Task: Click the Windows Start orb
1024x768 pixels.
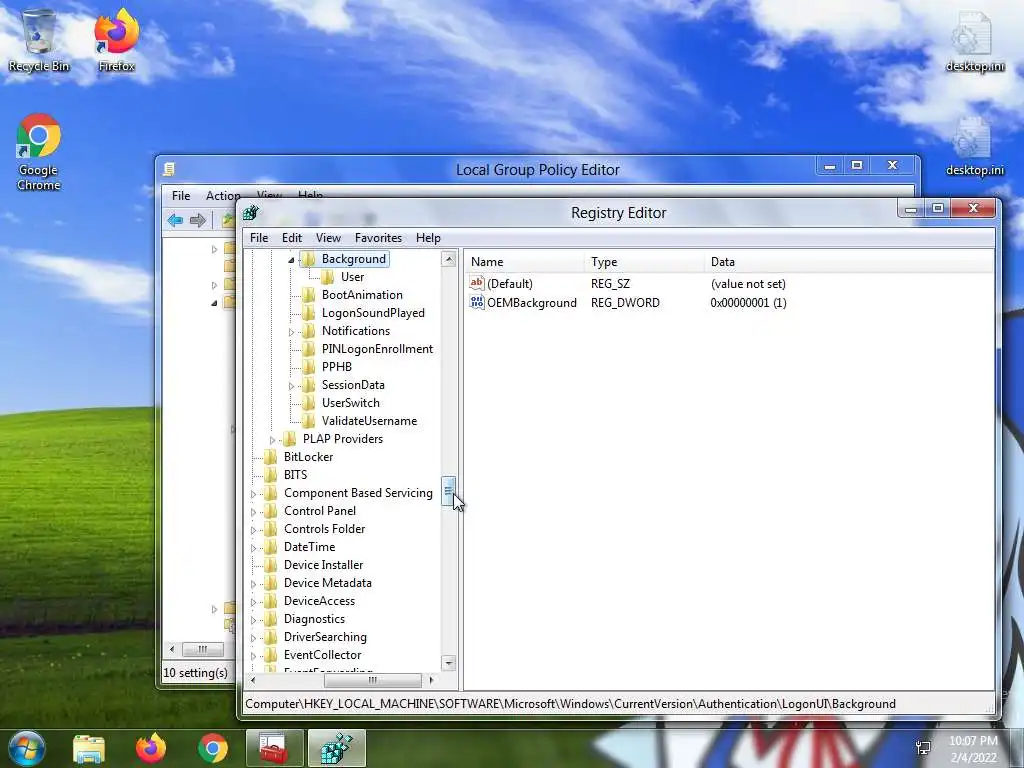Action: pos(25,748)
